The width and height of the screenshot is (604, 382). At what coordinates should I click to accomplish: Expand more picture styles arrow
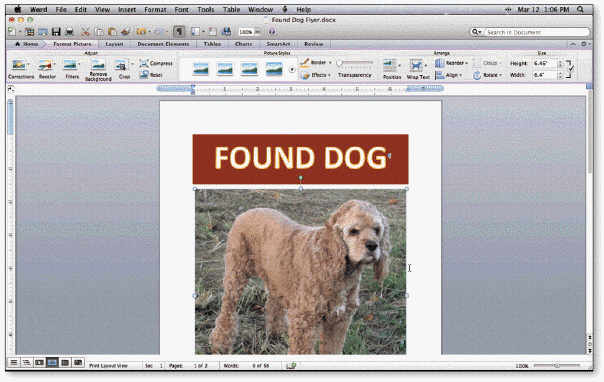[x=292, y=70]
